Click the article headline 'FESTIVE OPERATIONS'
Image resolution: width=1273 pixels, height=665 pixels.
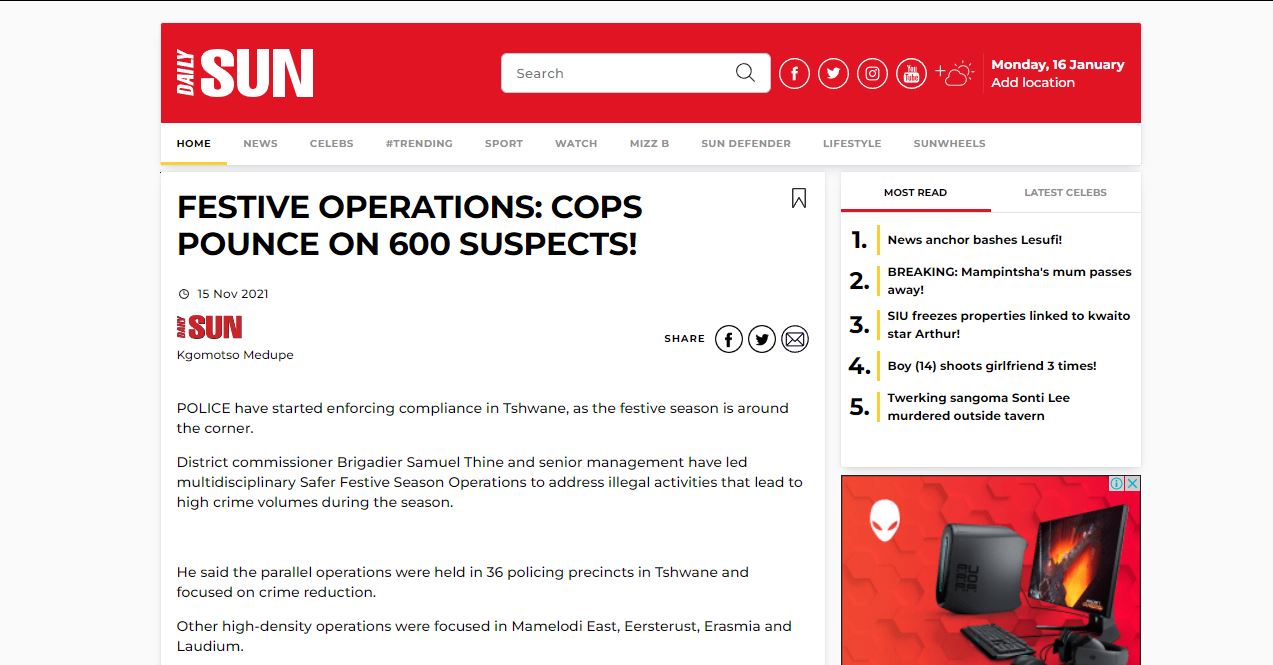click(409, 225)
